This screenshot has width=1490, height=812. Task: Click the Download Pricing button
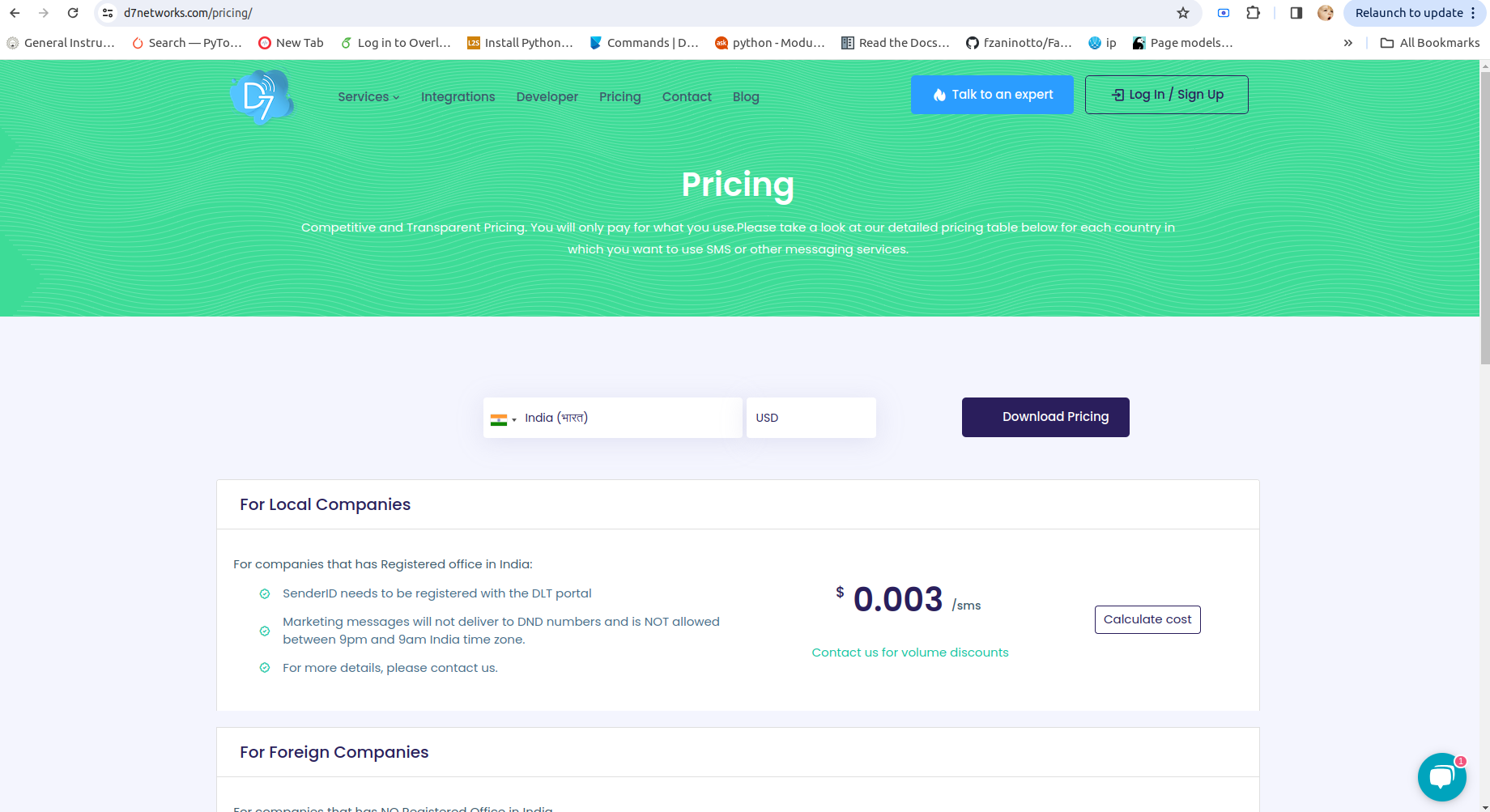point(1045,417)
